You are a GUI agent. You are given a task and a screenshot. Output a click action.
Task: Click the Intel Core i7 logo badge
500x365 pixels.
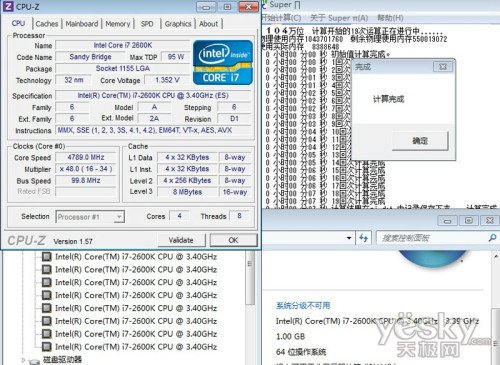[223, 62]
